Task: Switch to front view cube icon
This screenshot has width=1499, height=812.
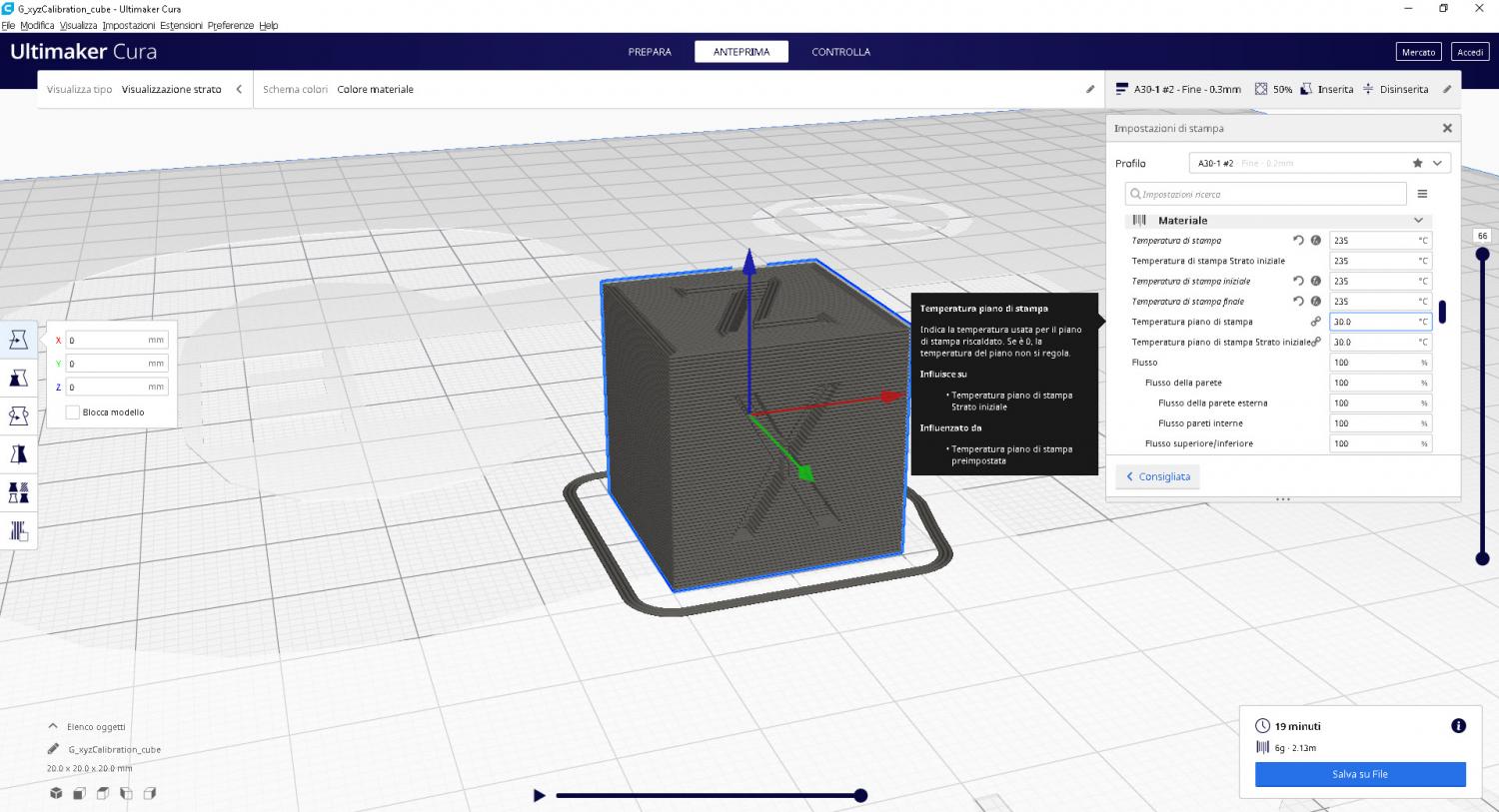Action: (79, 793)
